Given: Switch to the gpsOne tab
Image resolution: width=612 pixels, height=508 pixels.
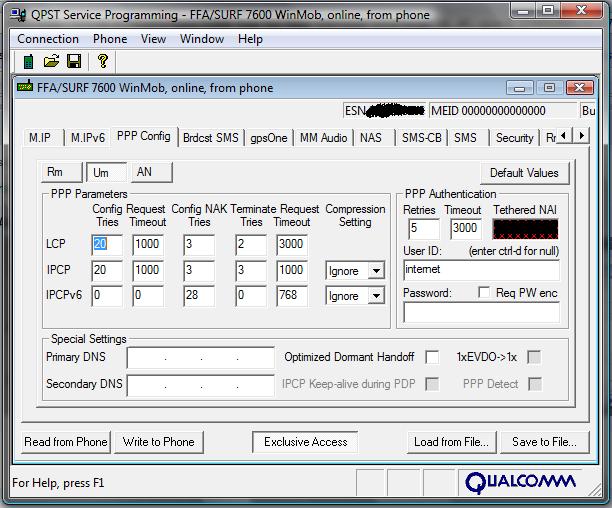Looking at the screenshot, I should point(269,138).
